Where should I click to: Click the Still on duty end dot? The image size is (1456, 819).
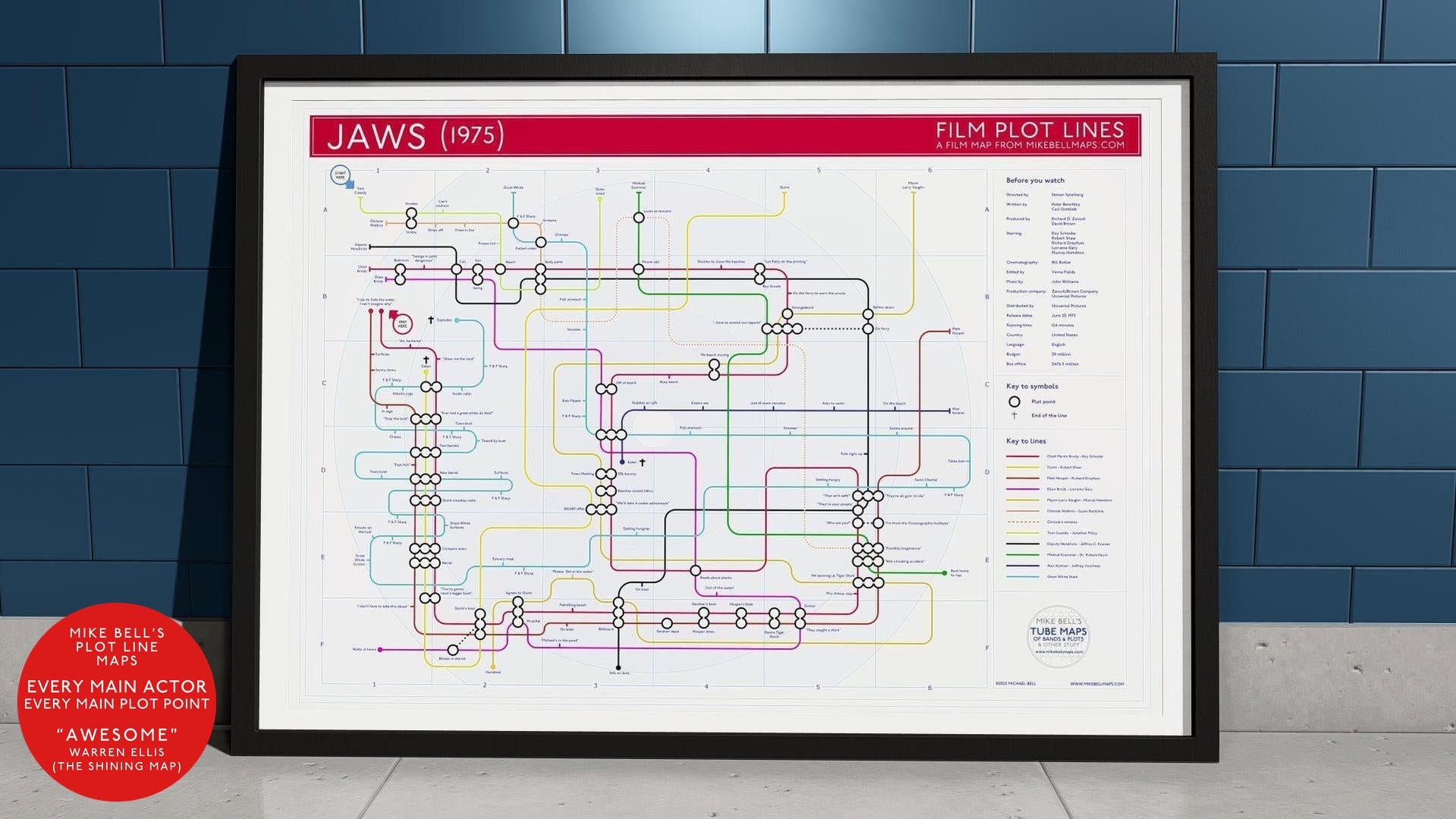618,668
